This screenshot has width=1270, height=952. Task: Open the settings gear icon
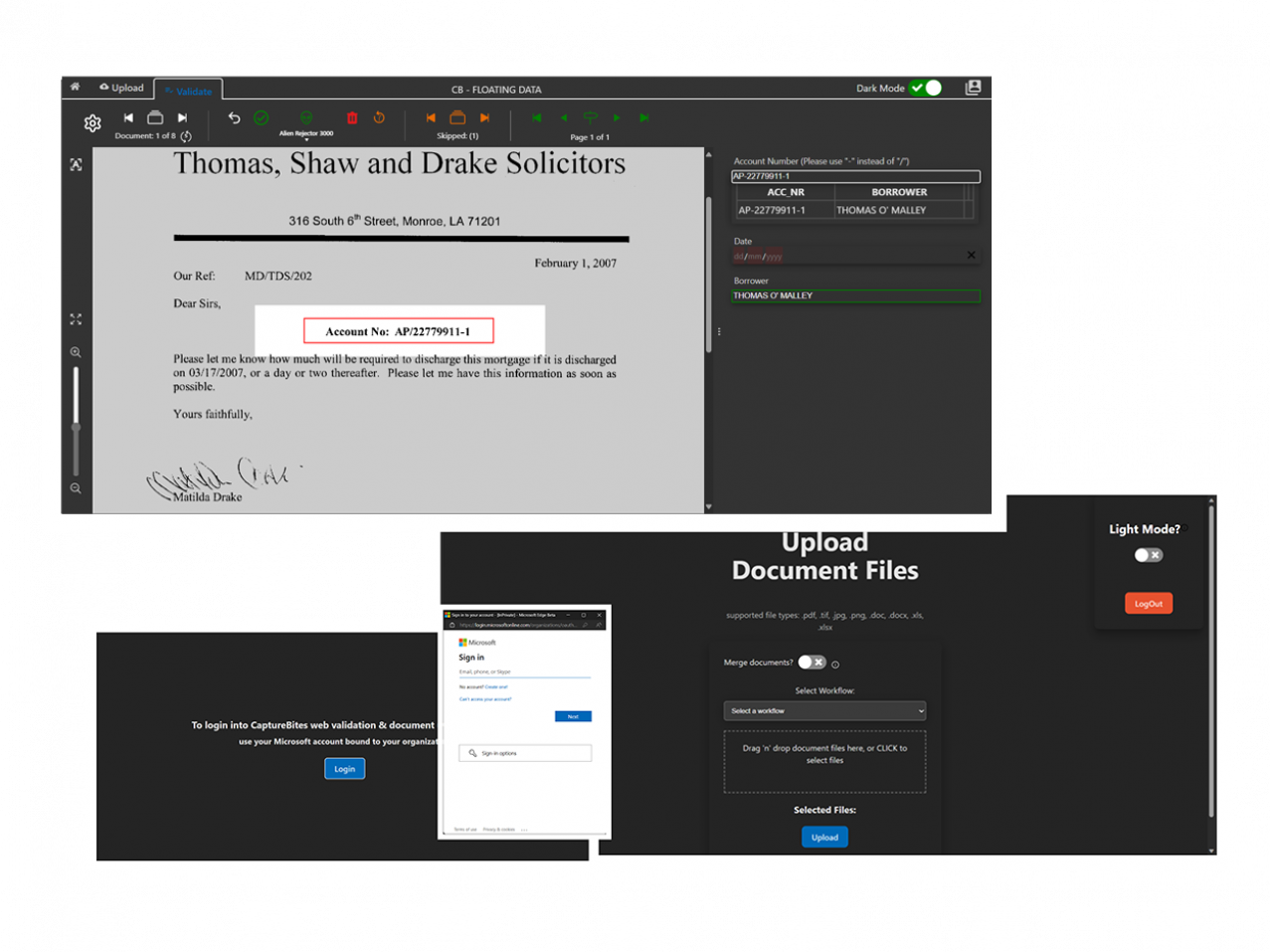[x=92, y=123]
